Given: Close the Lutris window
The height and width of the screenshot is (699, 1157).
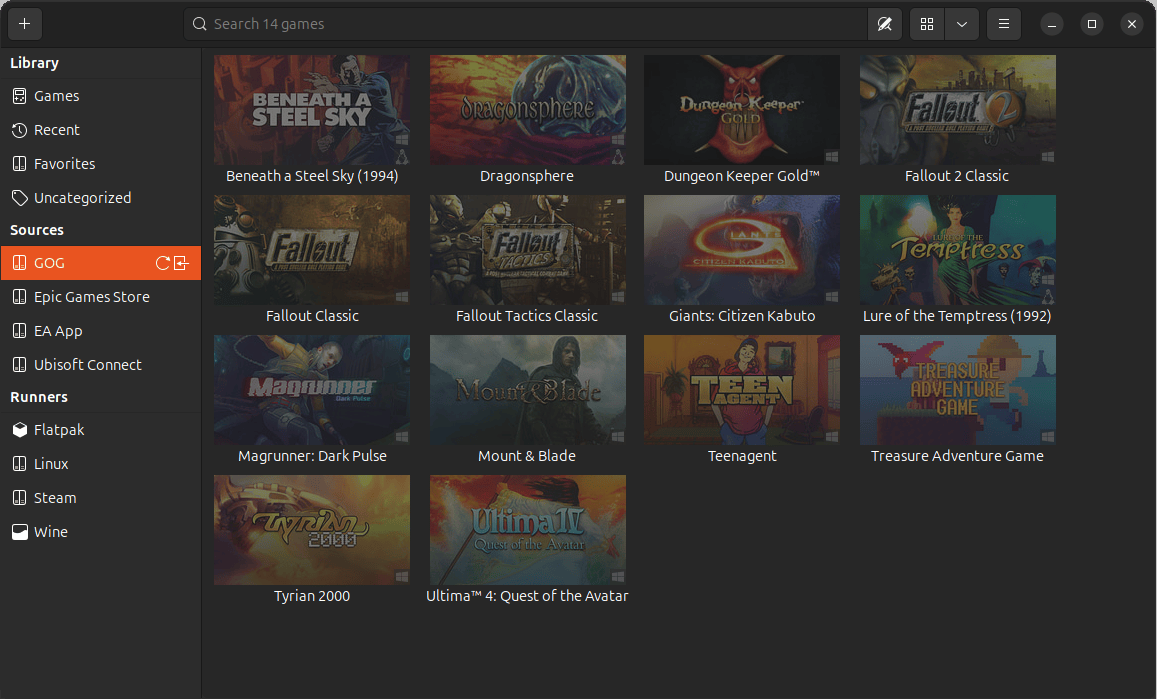Looking at the screenshot, I should point(1131,24).
